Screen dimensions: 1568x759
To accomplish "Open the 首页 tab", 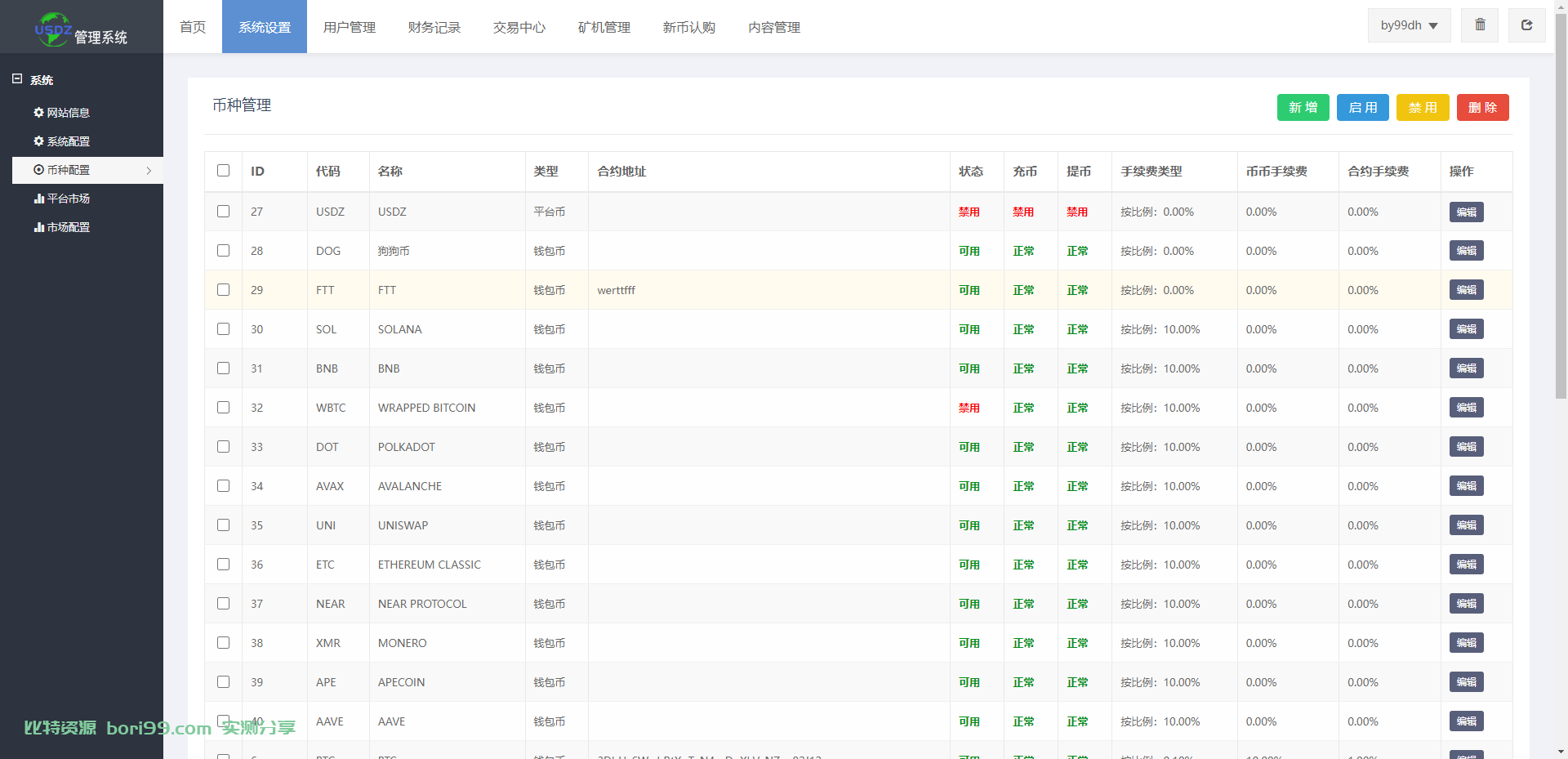I will [x=193, y=27].
